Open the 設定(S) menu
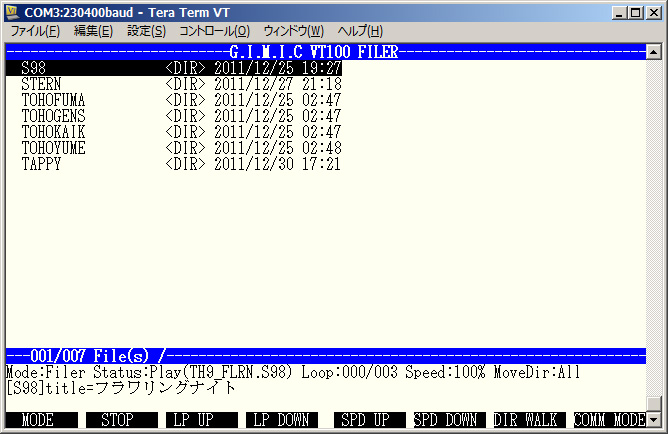This screenshot has width=668, height=434. click(146, 32)
